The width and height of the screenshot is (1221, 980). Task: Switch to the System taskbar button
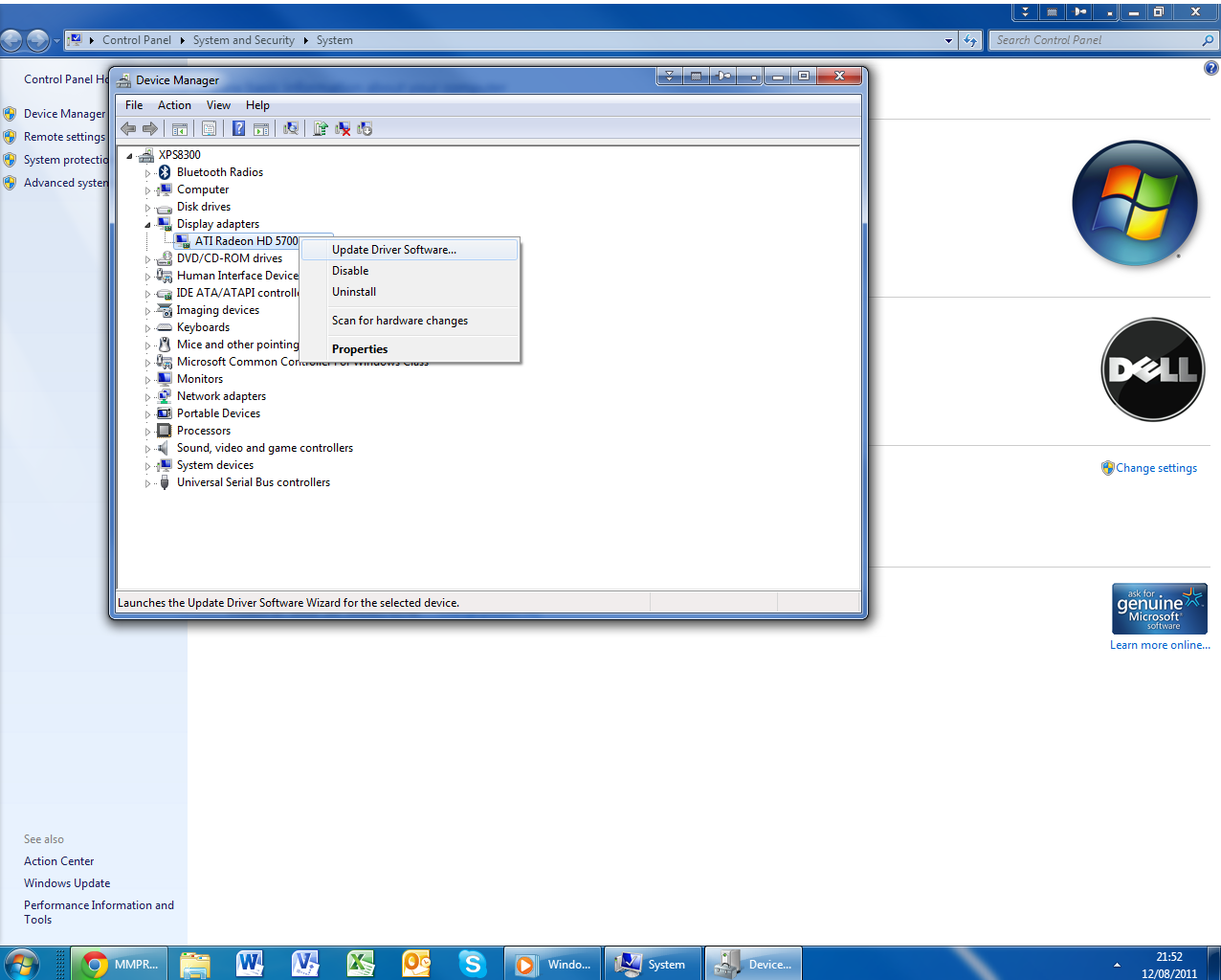[x=653, y=964]
